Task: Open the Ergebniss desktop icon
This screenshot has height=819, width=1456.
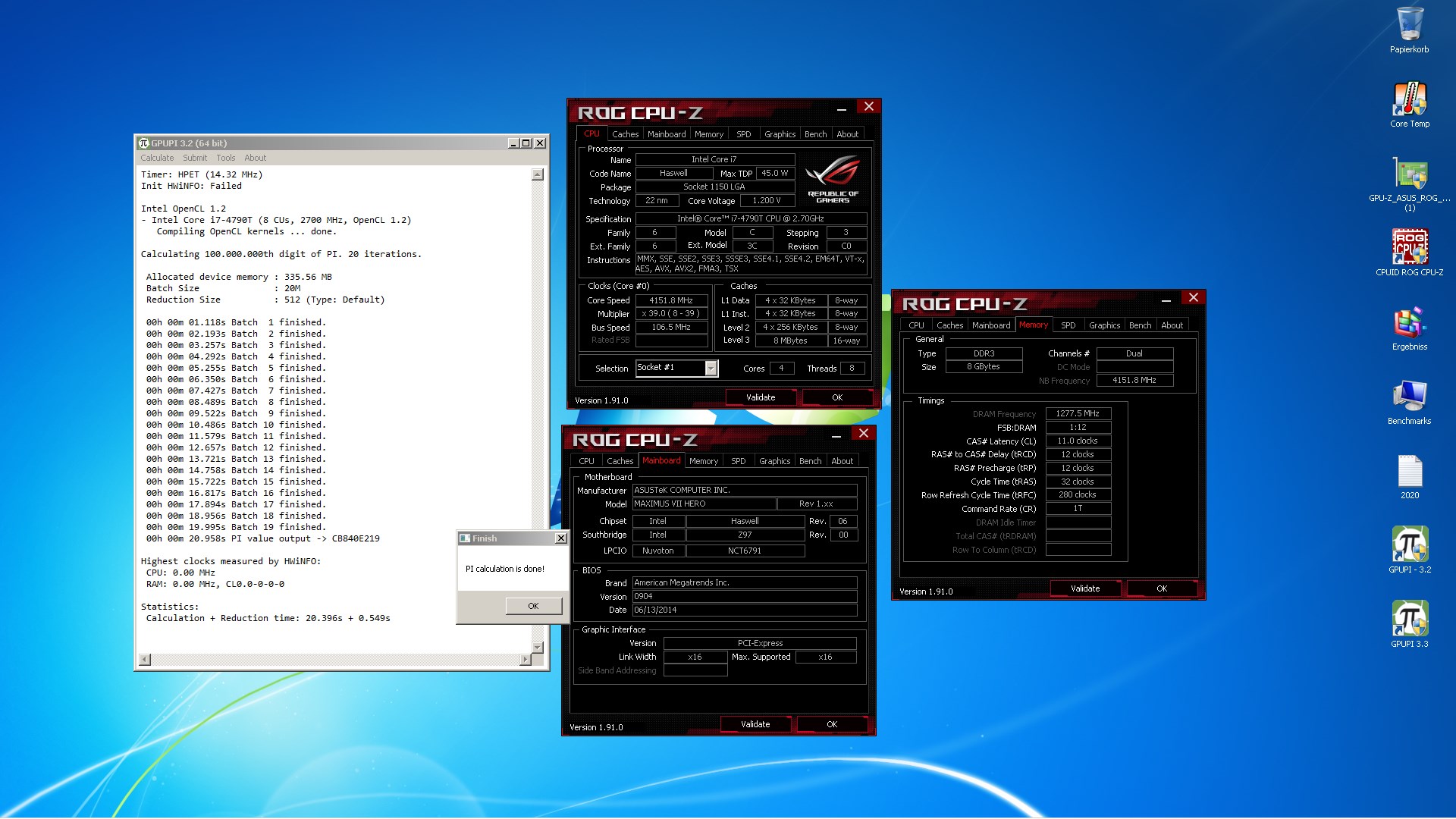Action: [1409, 328]
